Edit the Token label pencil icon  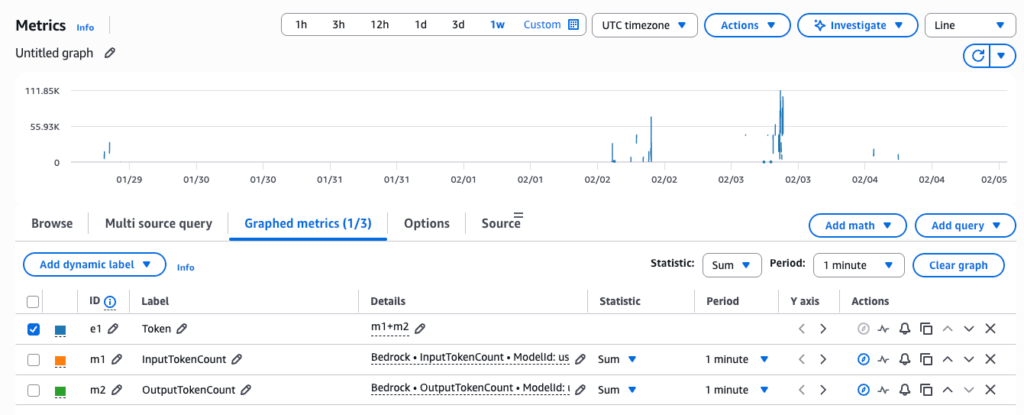coord(182,329)
